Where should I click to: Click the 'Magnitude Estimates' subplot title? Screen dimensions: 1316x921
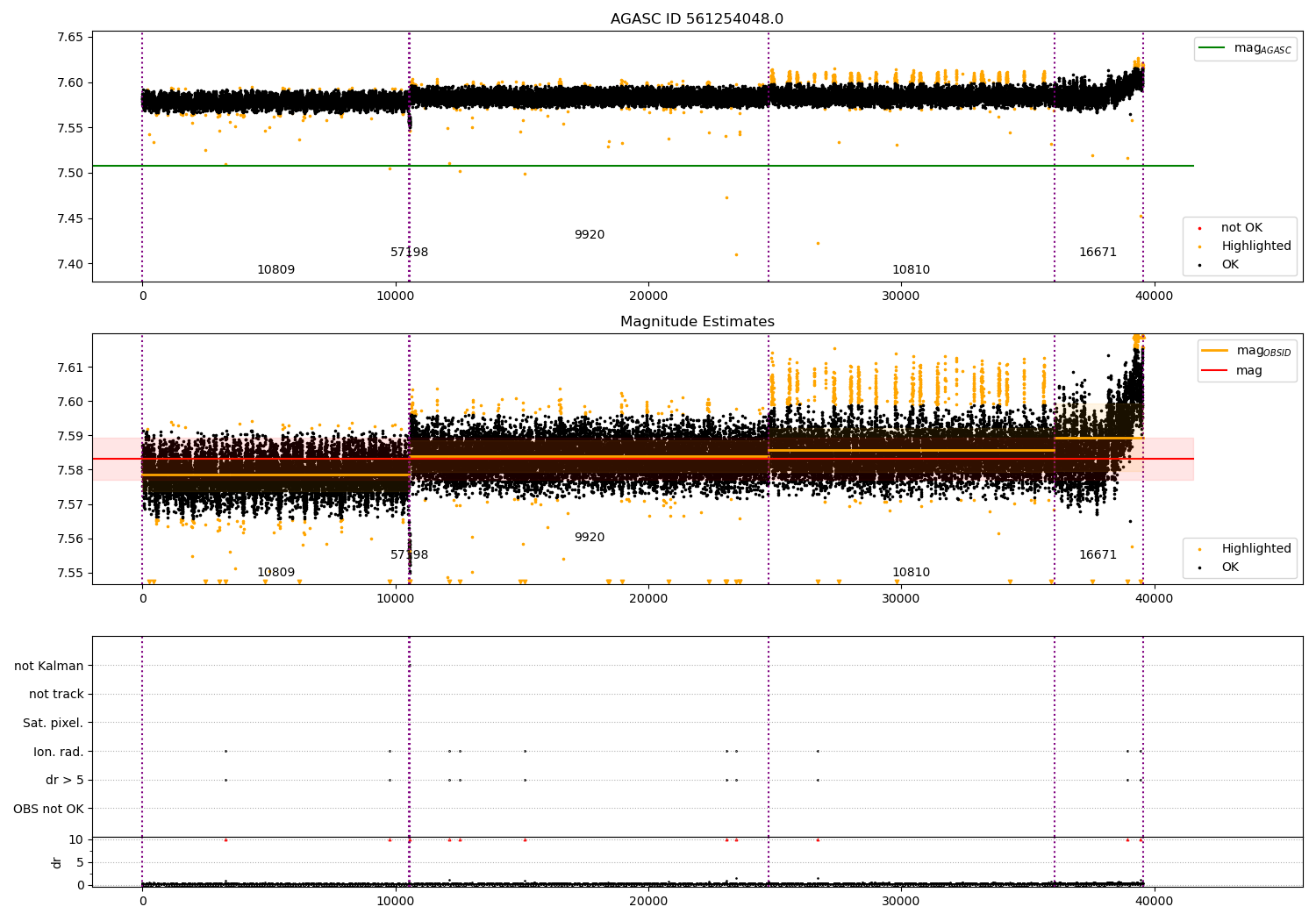pos(697,322)
